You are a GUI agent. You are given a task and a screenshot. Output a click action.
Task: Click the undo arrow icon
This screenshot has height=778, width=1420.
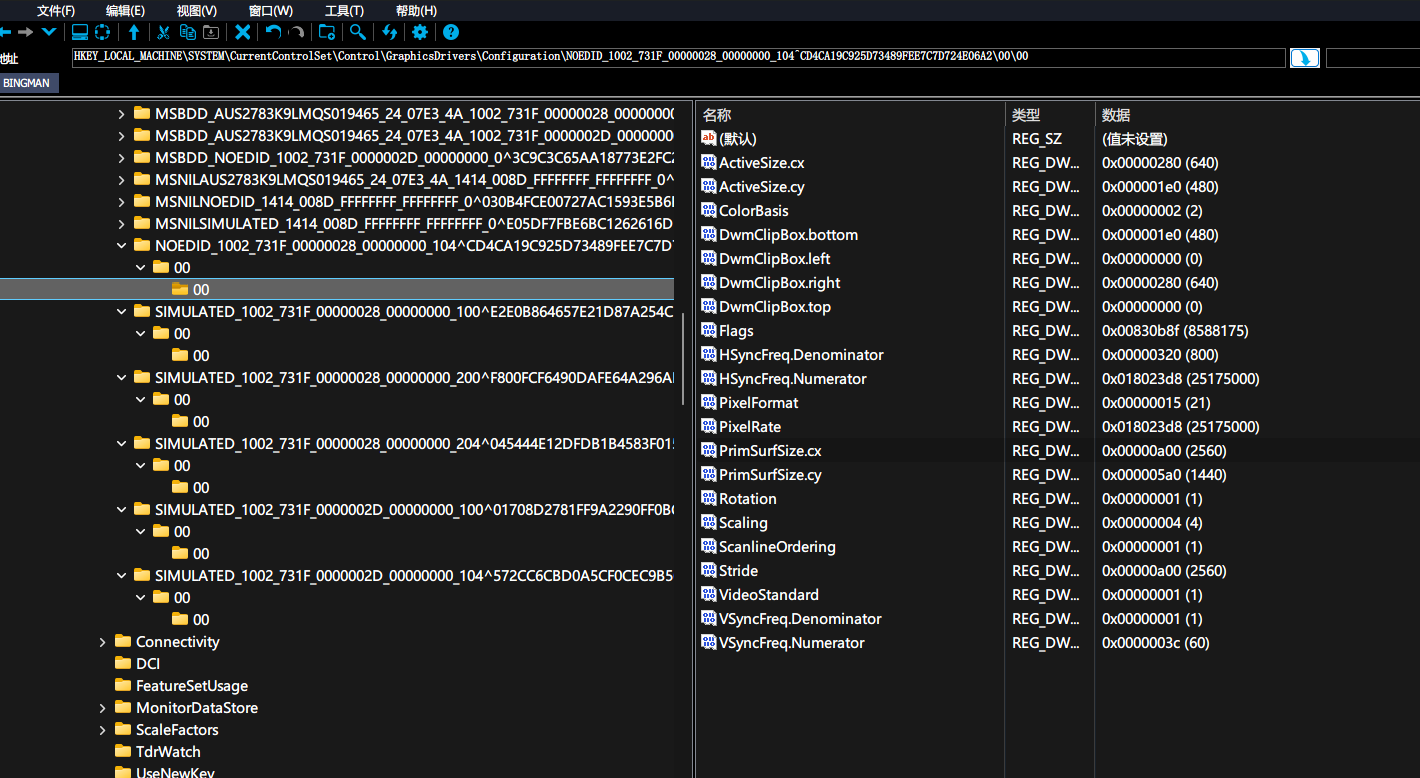tap(272, 33)
